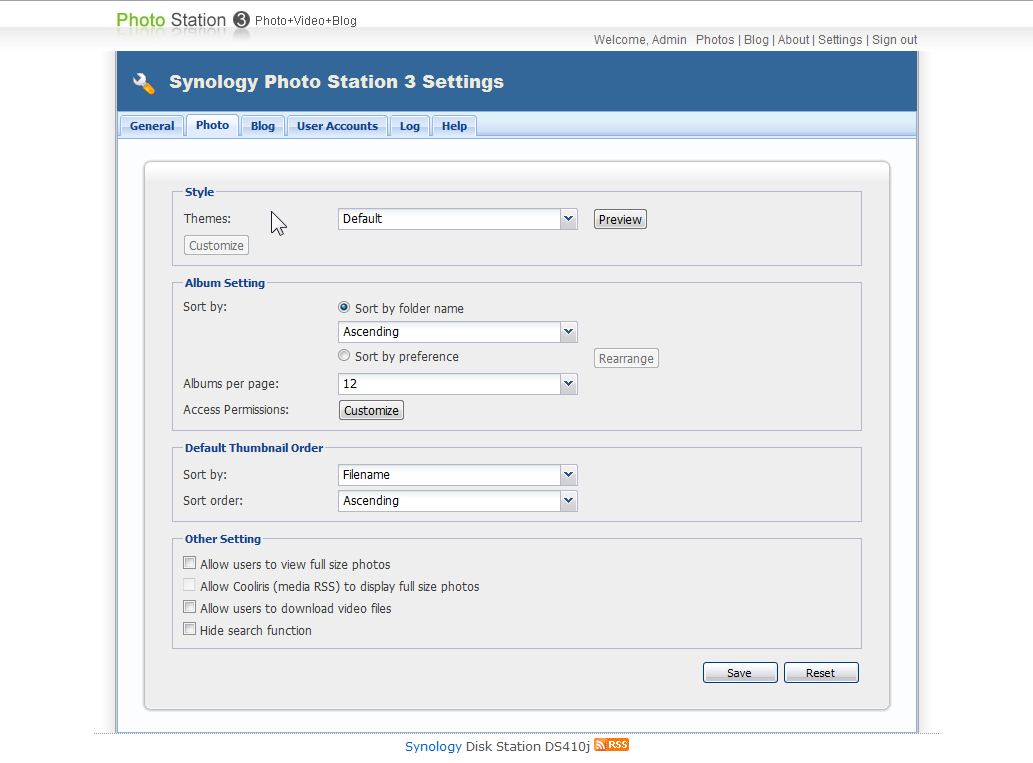Click the 'Sort order:' label
The width and height of the screenshot is (1033, 763).
[x=213, y=501]
